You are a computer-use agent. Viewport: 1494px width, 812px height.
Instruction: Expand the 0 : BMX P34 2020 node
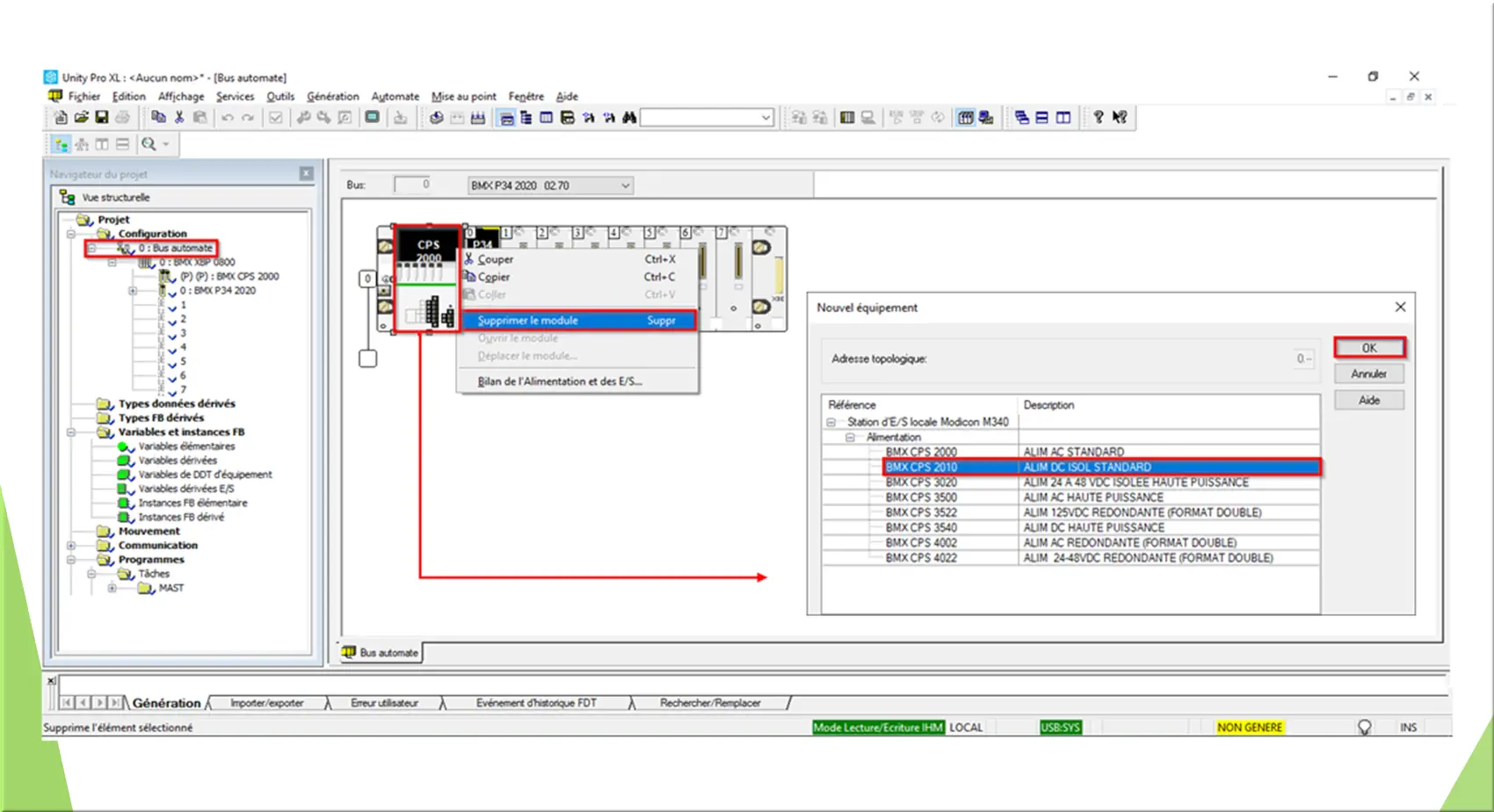pyautogui.click(x=133, y=291)
